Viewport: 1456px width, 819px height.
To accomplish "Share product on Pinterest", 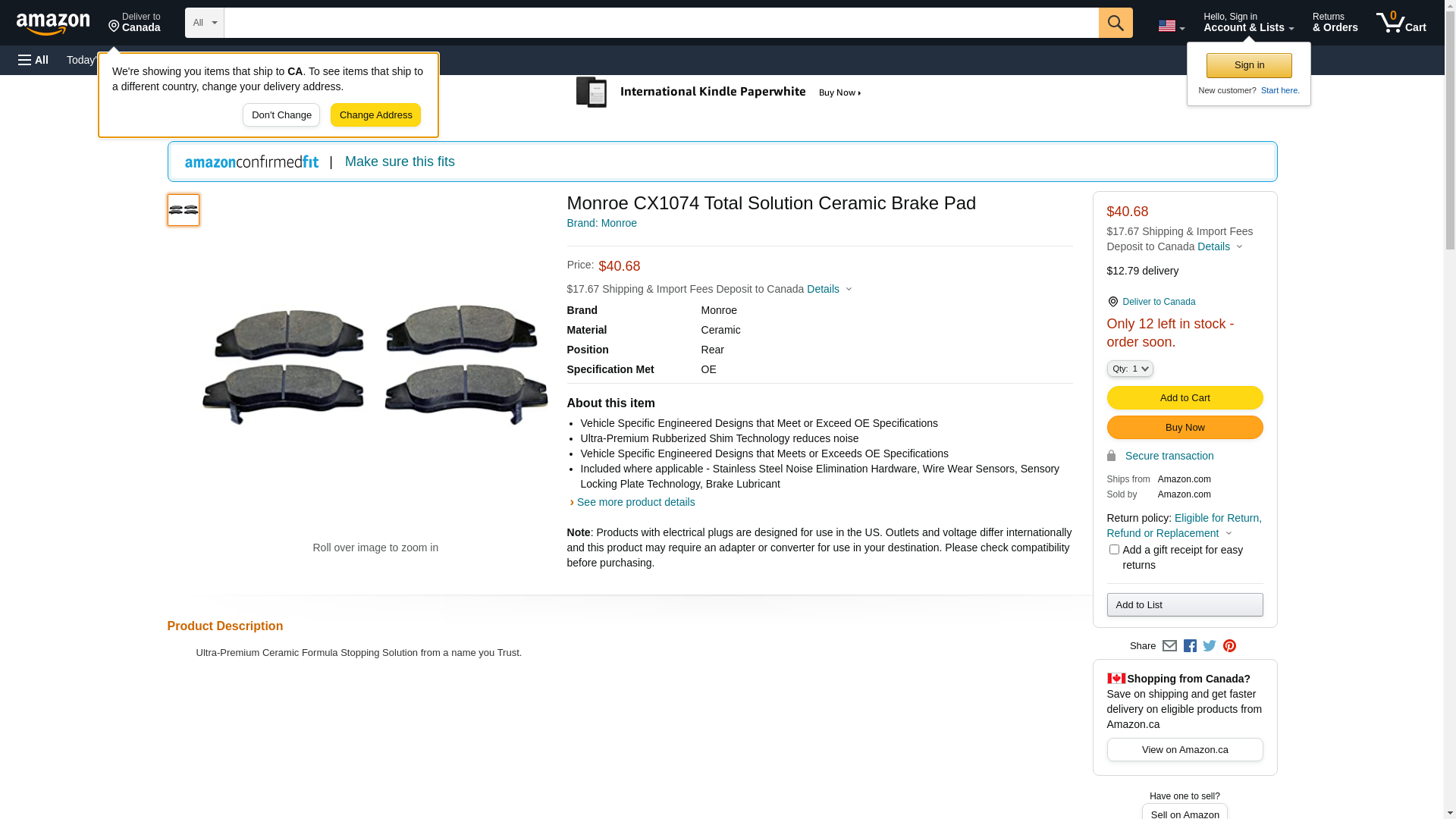I will pos(1229,646).
